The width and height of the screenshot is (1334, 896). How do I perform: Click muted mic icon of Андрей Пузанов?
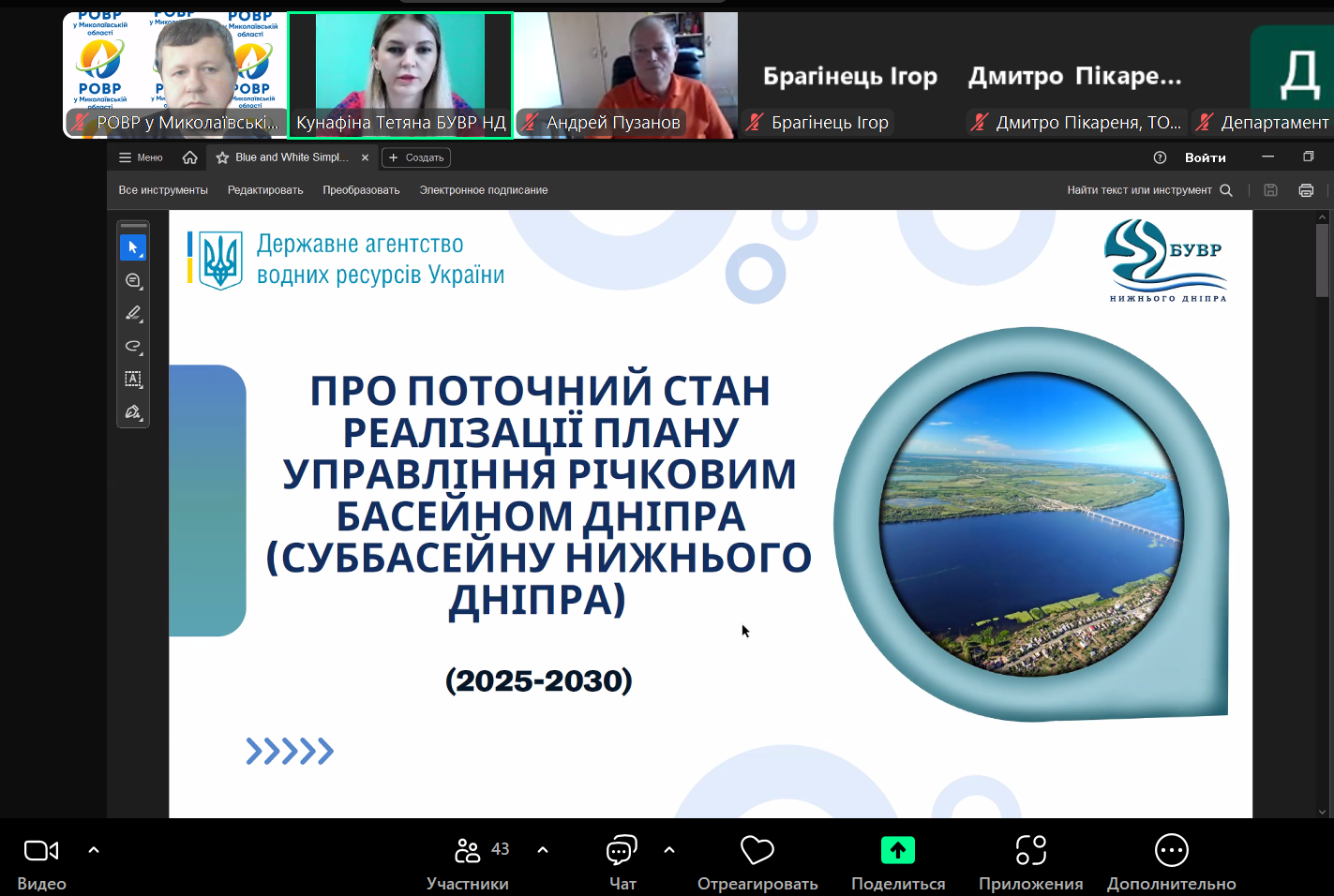[530, 122]
